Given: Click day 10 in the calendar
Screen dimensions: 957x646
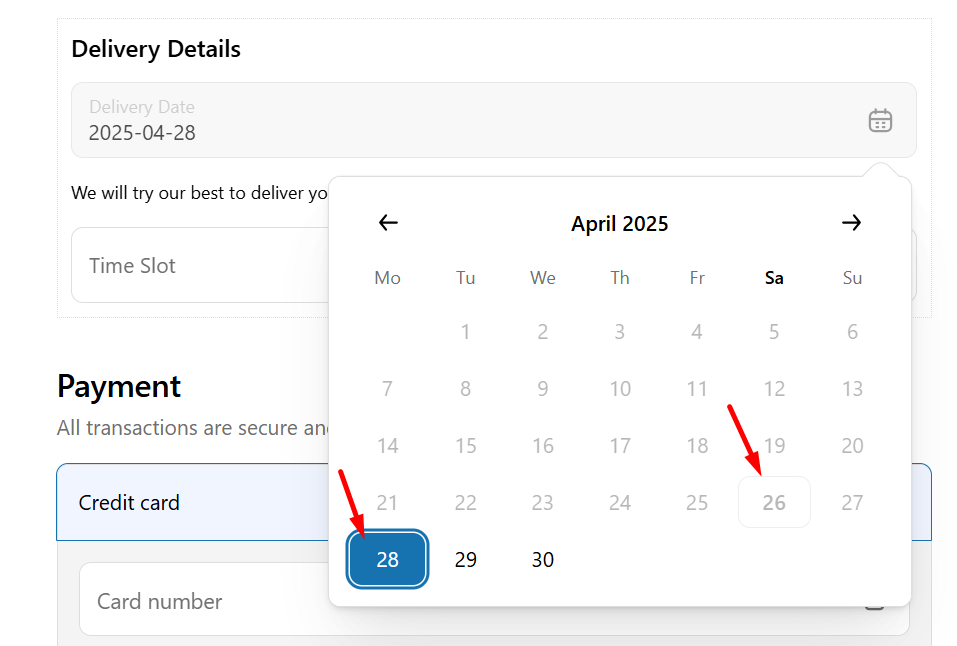Looking at the screenshot, I should click(620, 388).
